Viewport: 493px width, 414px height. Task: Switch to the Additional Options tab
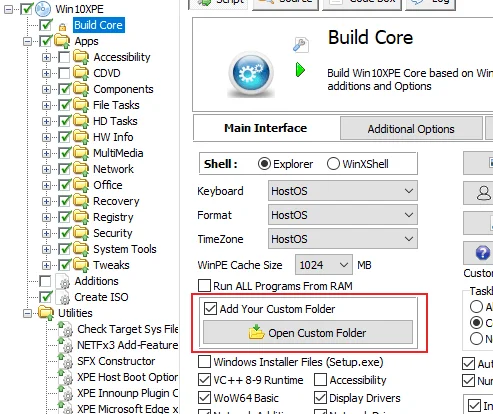click(x=411, y=129)
